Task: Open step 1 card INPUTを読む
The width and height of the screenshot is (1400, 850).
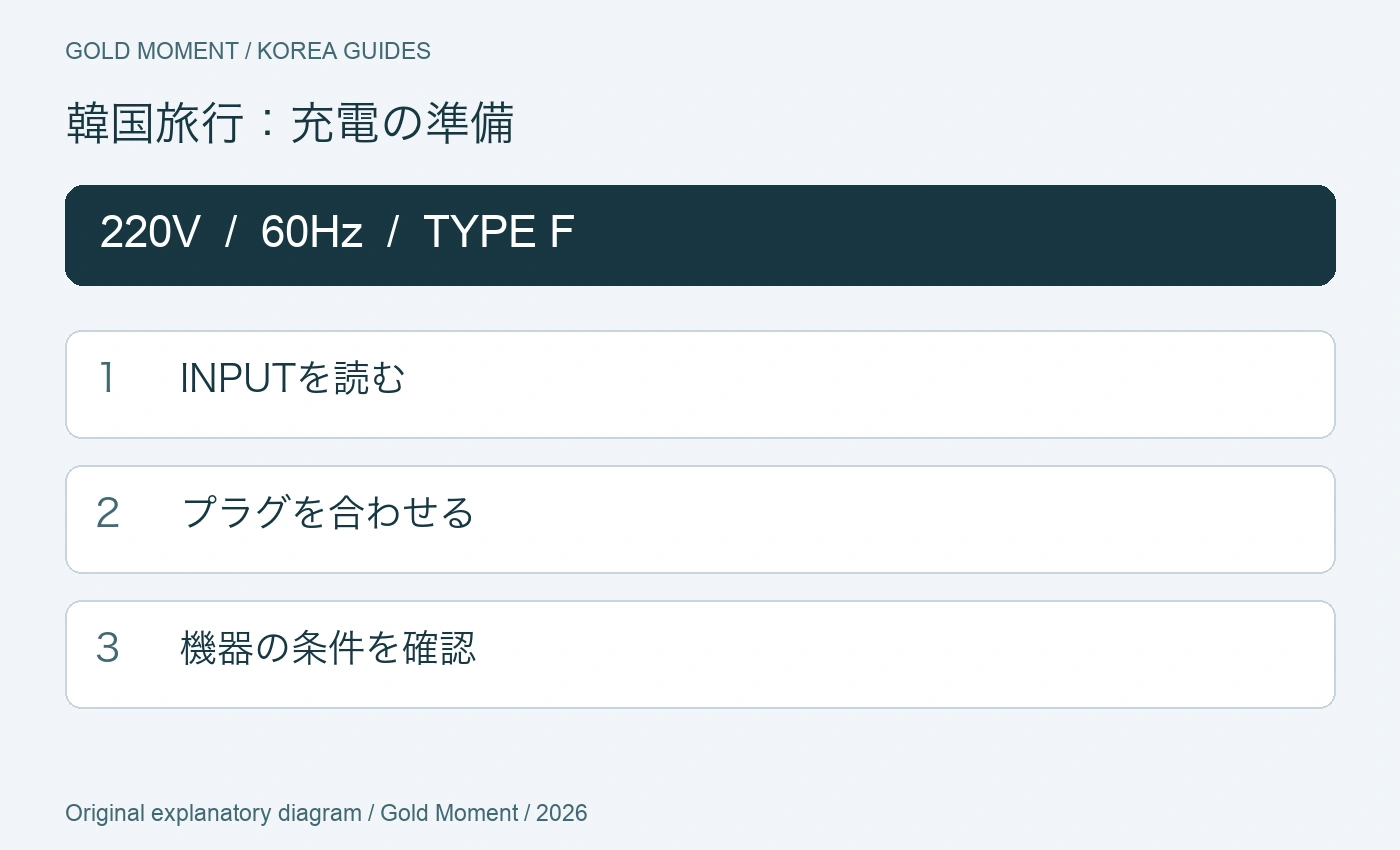Action: 700,384
